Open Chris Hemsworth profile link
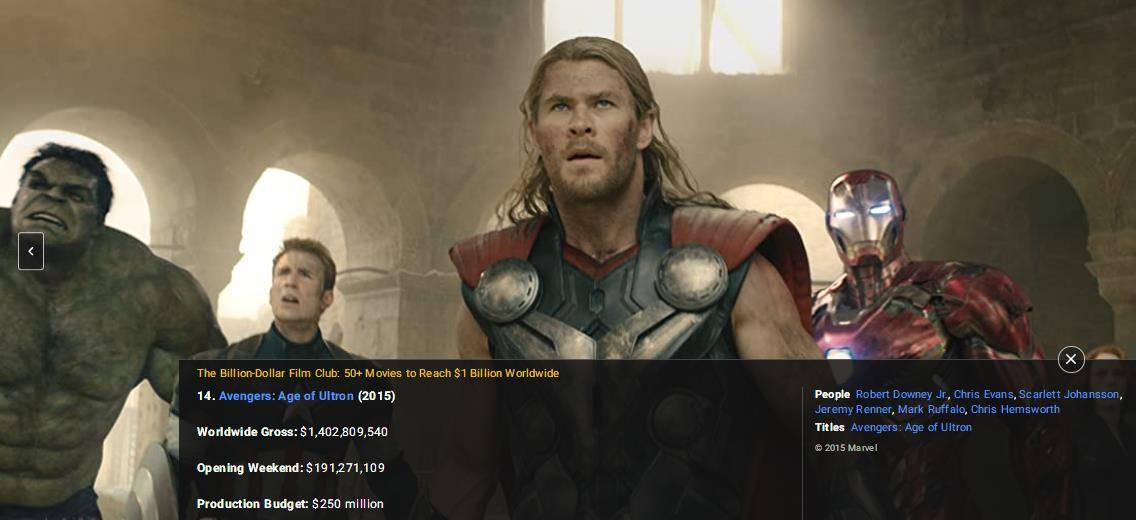The image size is (1136, 520). click(x=1015, y=410)
